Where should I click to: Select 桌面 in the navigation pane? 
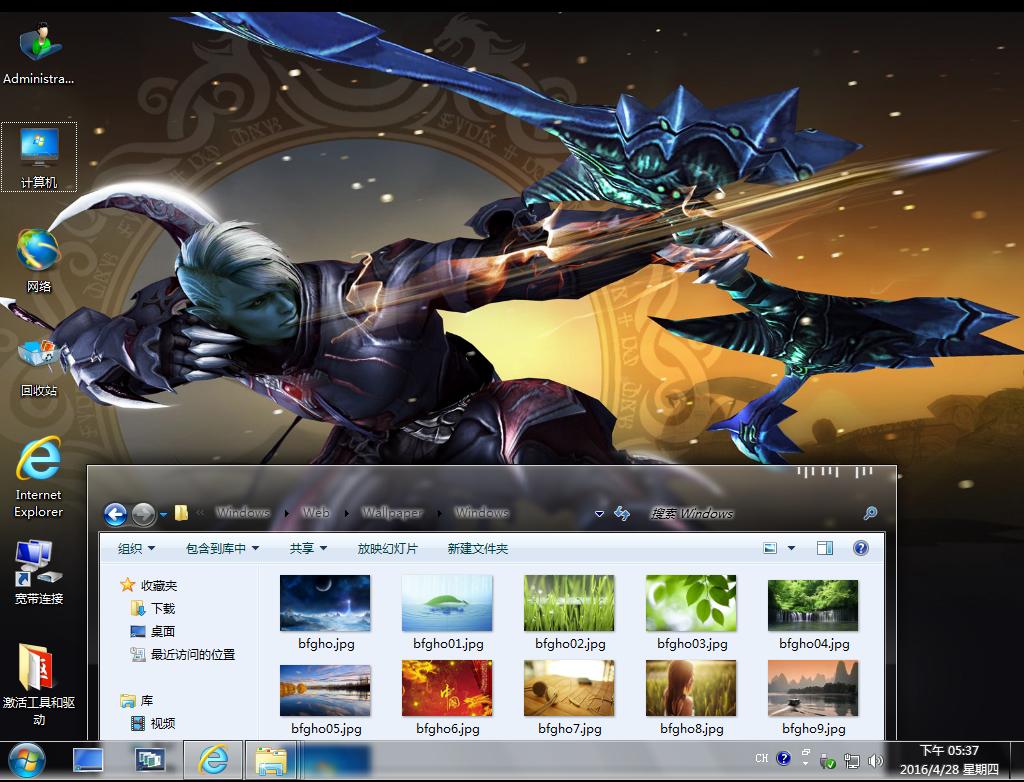coord(153,631)
